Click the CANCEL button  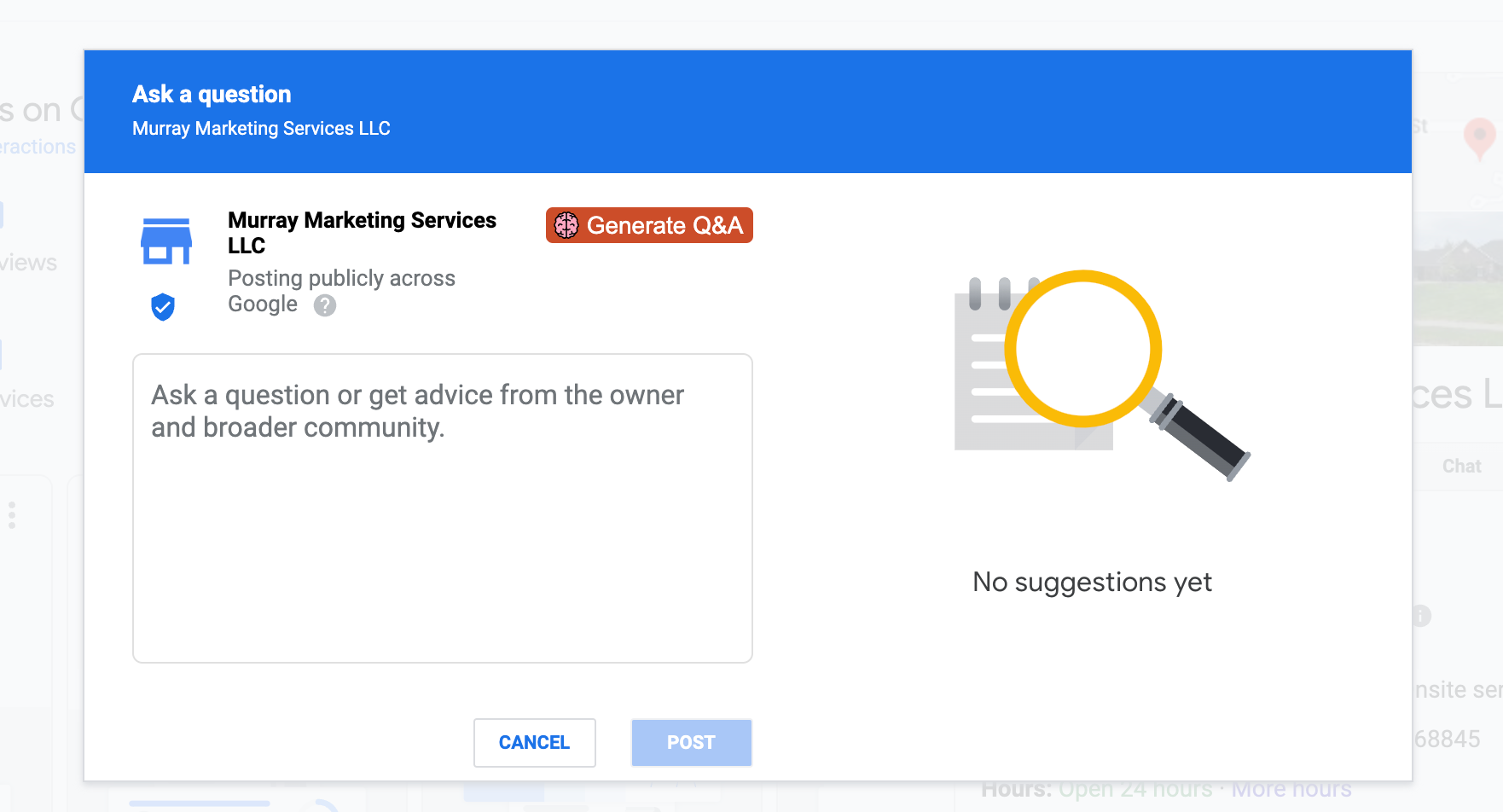[x=535, y=743]
